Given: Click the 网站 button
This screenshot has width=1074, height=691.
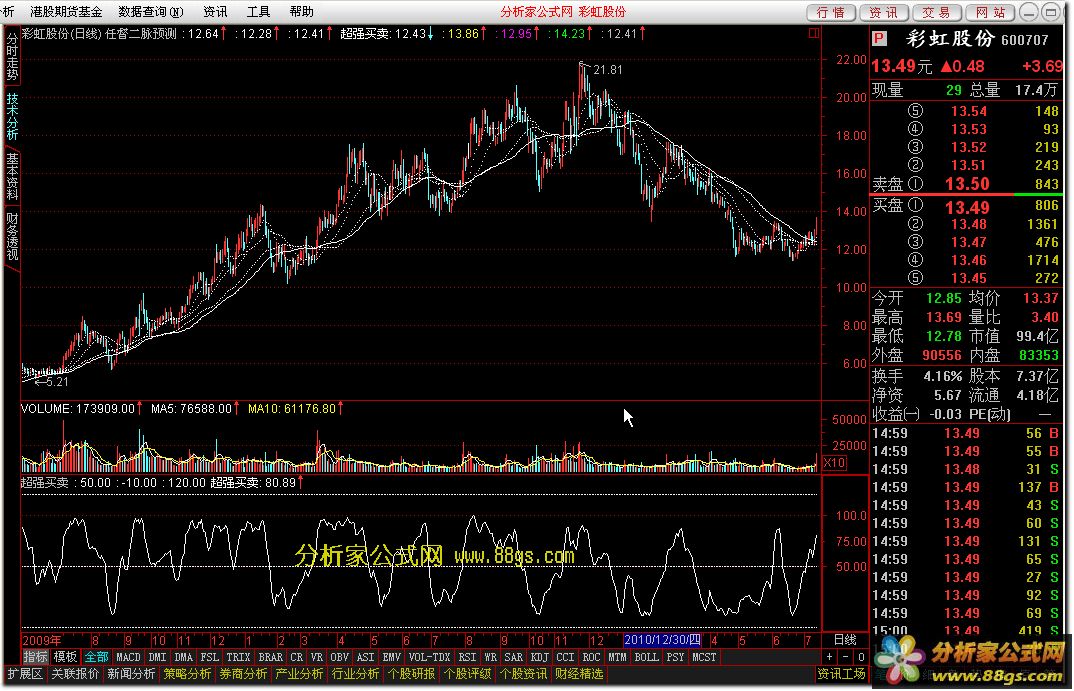Looking at the screenshot, I should (x=990, y=12).
